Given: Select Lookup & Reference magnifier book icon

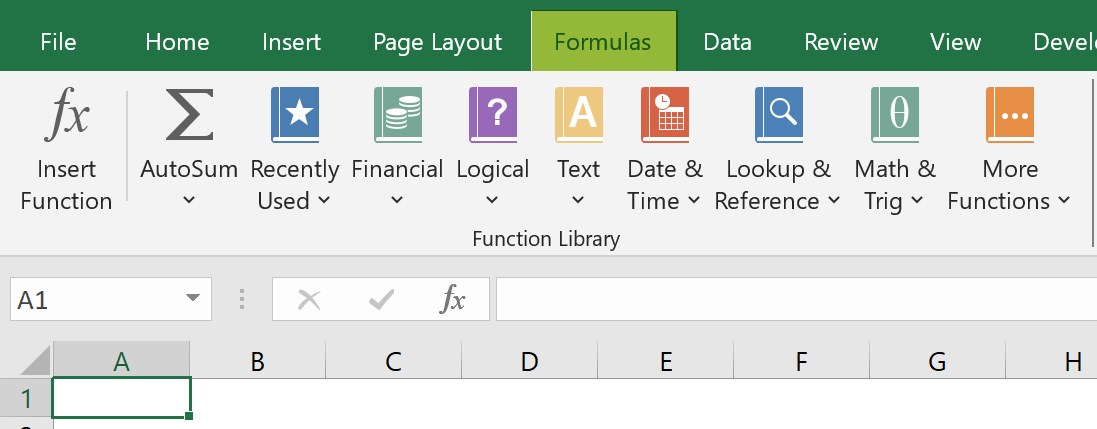Looking at the screenshot, I should pos(779,115).
